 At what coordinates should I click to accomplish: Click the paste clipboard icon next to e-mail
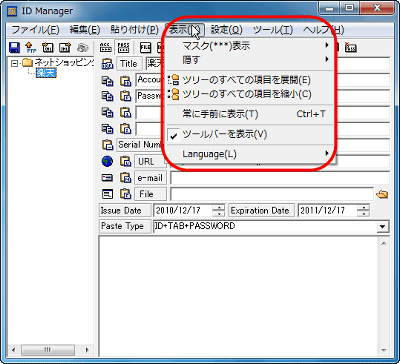click(126, 178)
